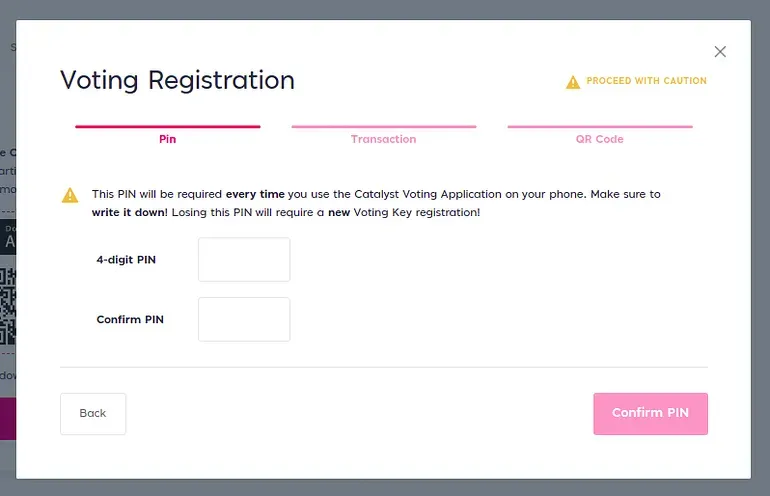Select the QR Code step tab
Viewport: 770px width, 496px height.
pyautogui.click(x=600, y=139)
